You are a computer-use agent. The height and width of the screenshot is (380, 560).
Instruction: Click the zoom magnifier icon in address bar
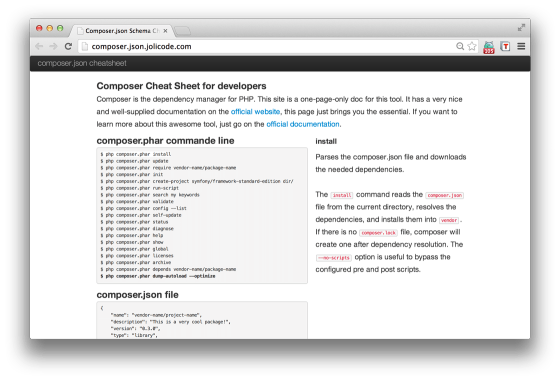pyautogui.click(x=460, y=46)
